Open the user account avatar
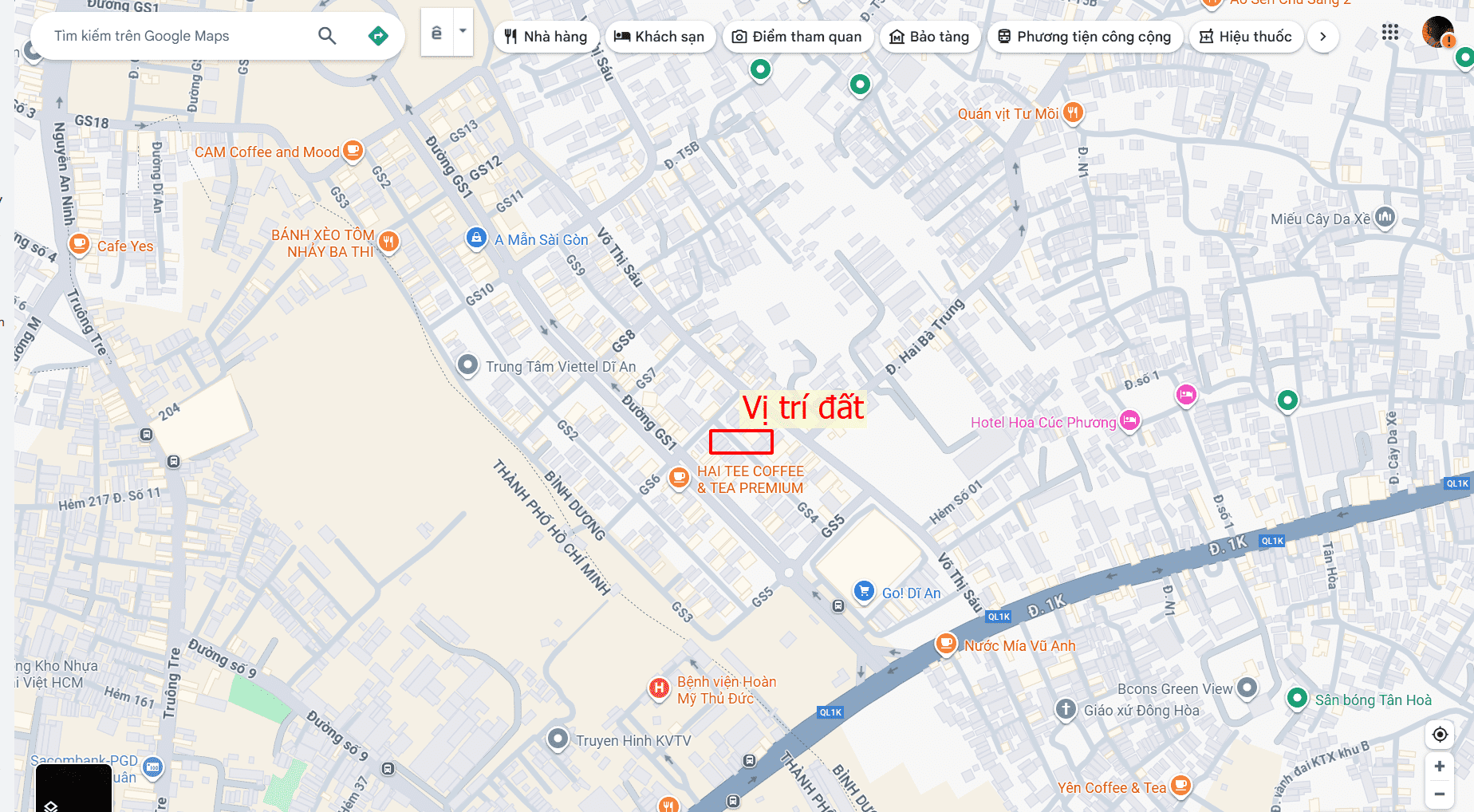The image size is (1474, 812). [x=1438, y=33]
